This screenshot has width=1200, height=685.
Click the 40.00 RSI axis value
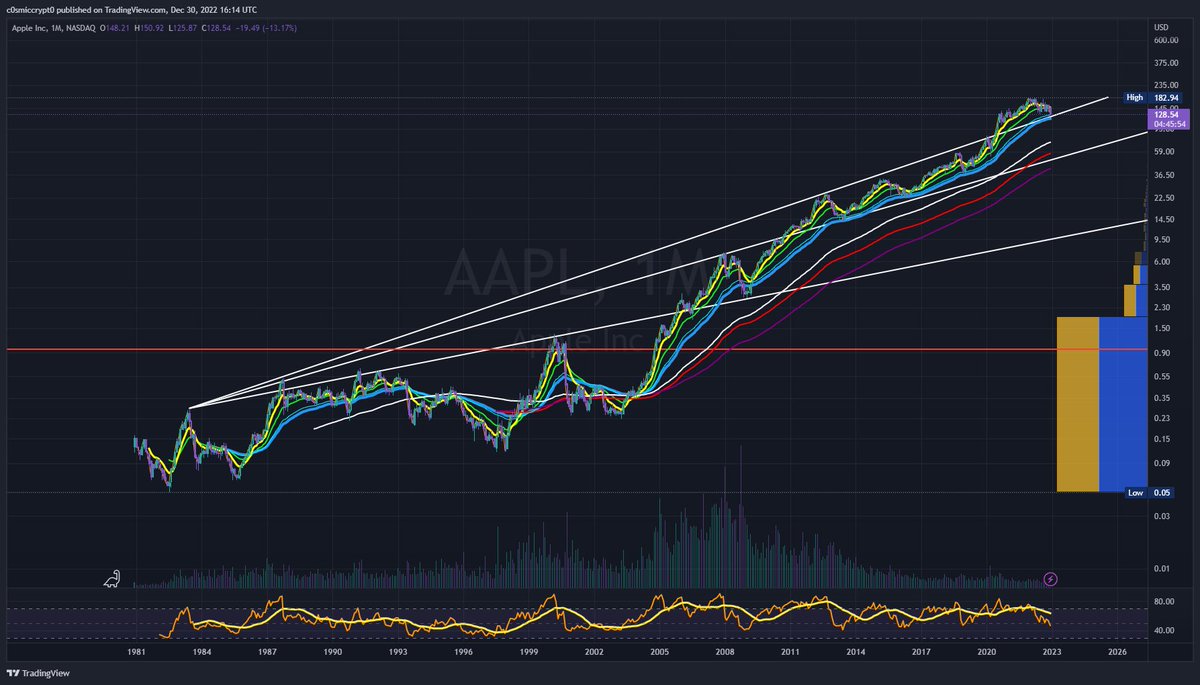1163,631
